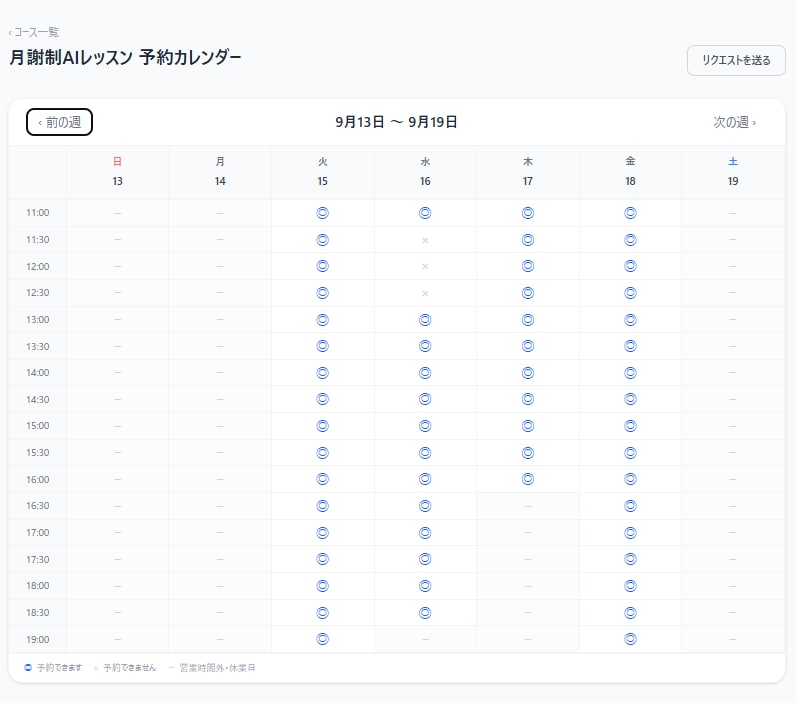The height and width of the screenshot is (703, 796).
Task: Click unavailable X on Wednesday 16 at 12:00
Action: 425,266
